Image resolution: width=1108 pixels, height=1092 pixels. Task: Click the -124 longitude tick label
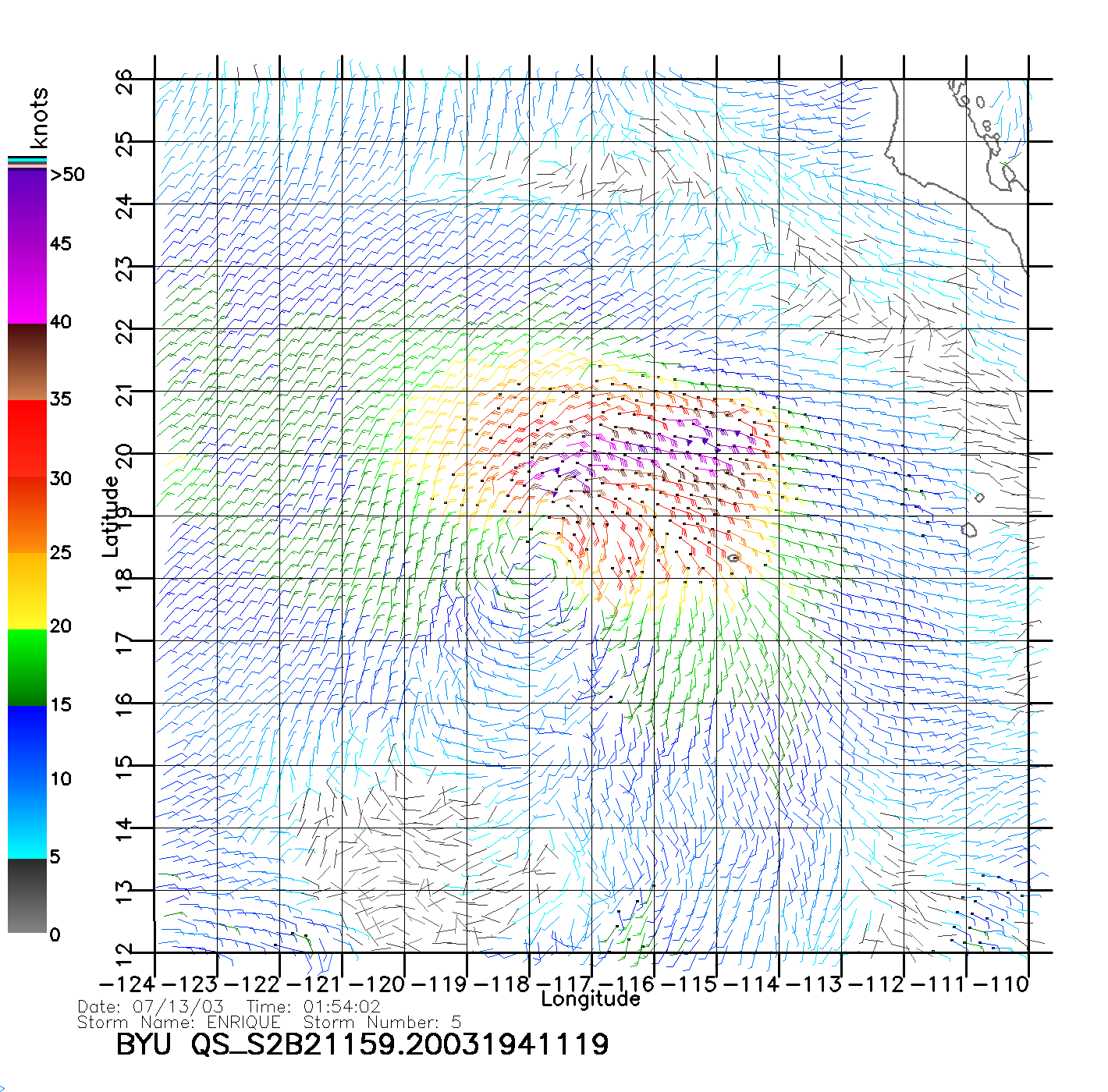tap(127, 984)
